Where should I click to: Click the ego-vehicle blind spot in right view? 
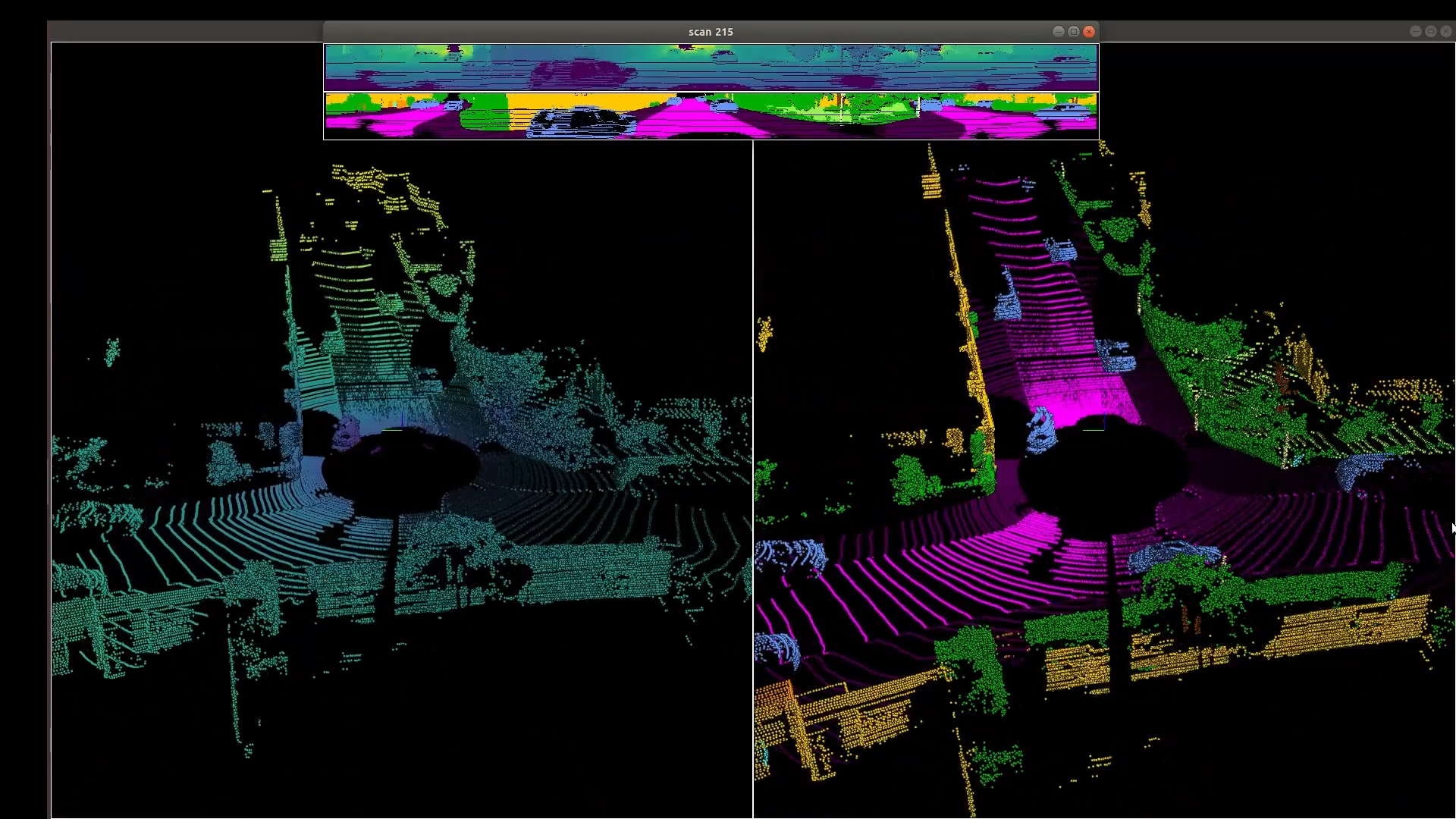click(1101, 472)
